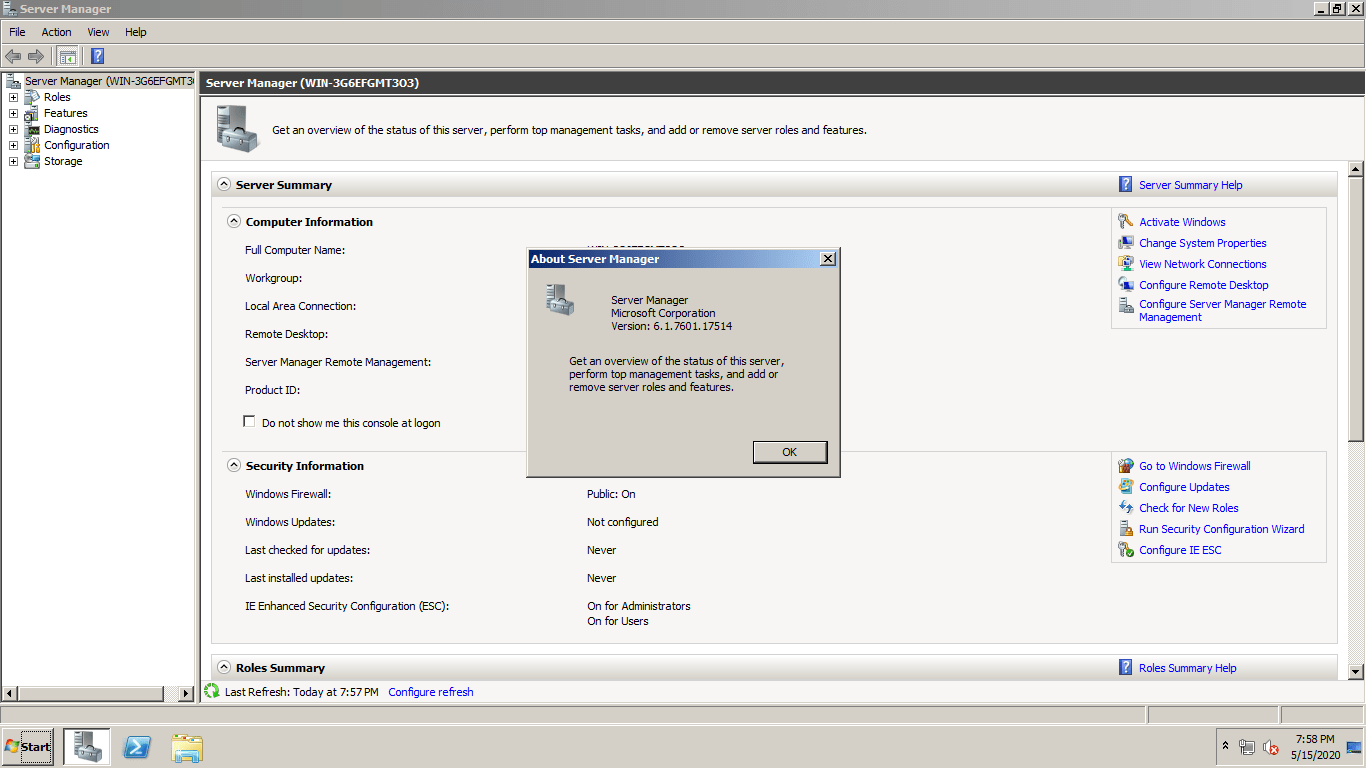This screenshot has height=768, width=1366.
Task: Show hidden tray icons arrow
Action: (x=1225, y=746)
